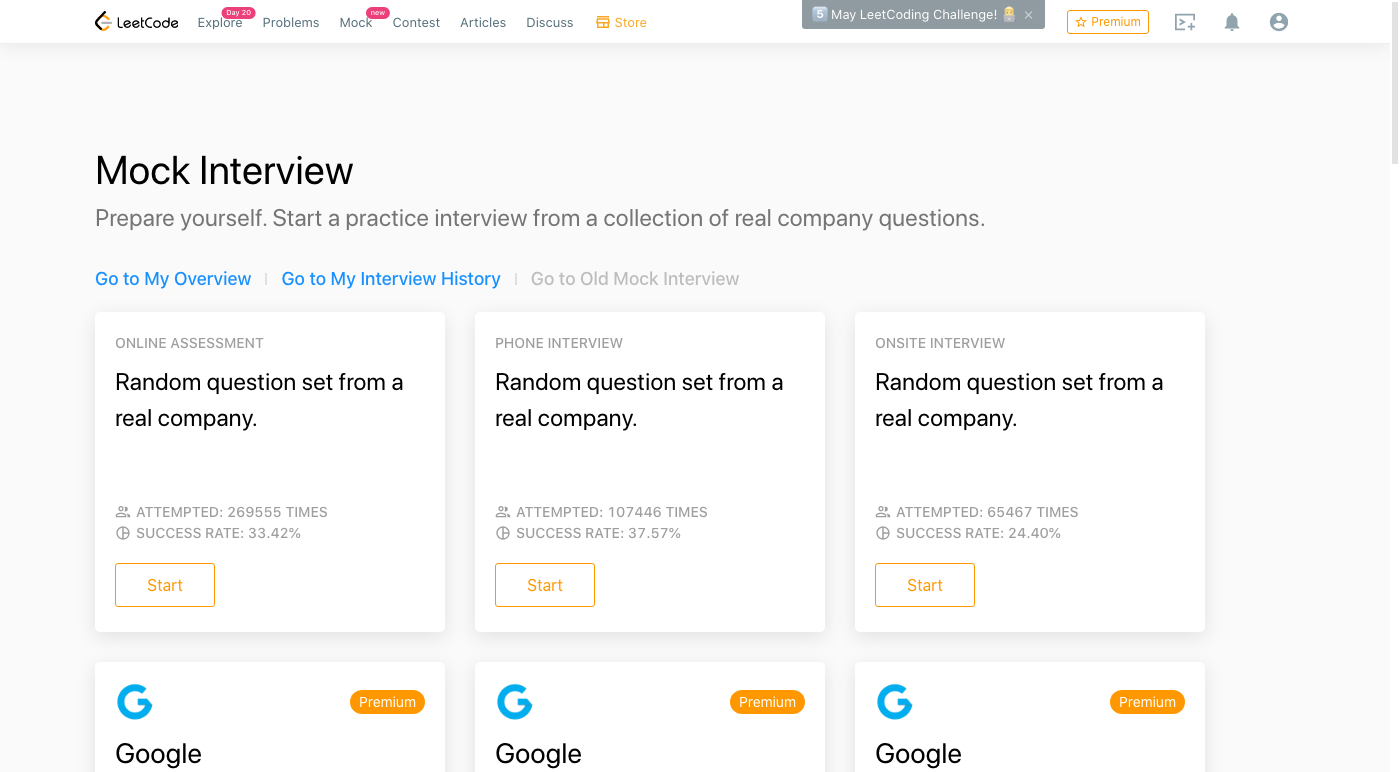
Task: Open the Mock menu item
Action: [x=355, y=23]
